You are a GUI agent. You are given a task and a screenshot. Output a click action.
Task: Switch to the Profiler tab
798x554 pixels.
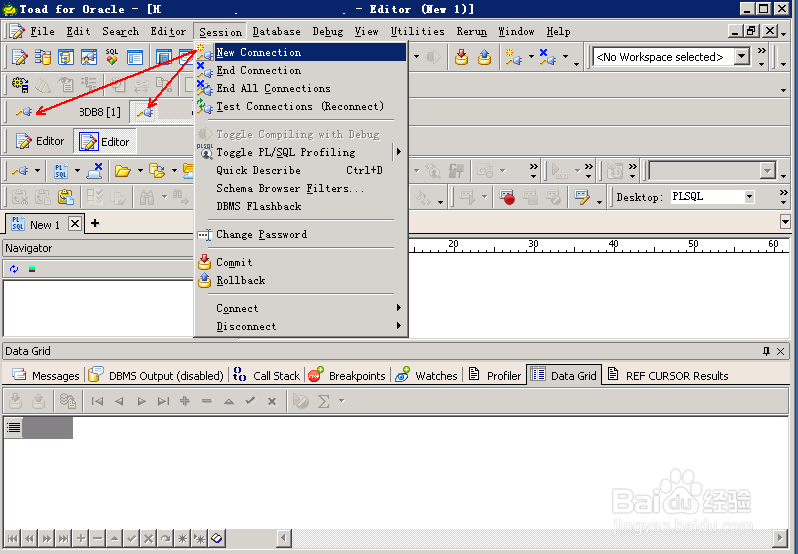(x=495, y=375)
